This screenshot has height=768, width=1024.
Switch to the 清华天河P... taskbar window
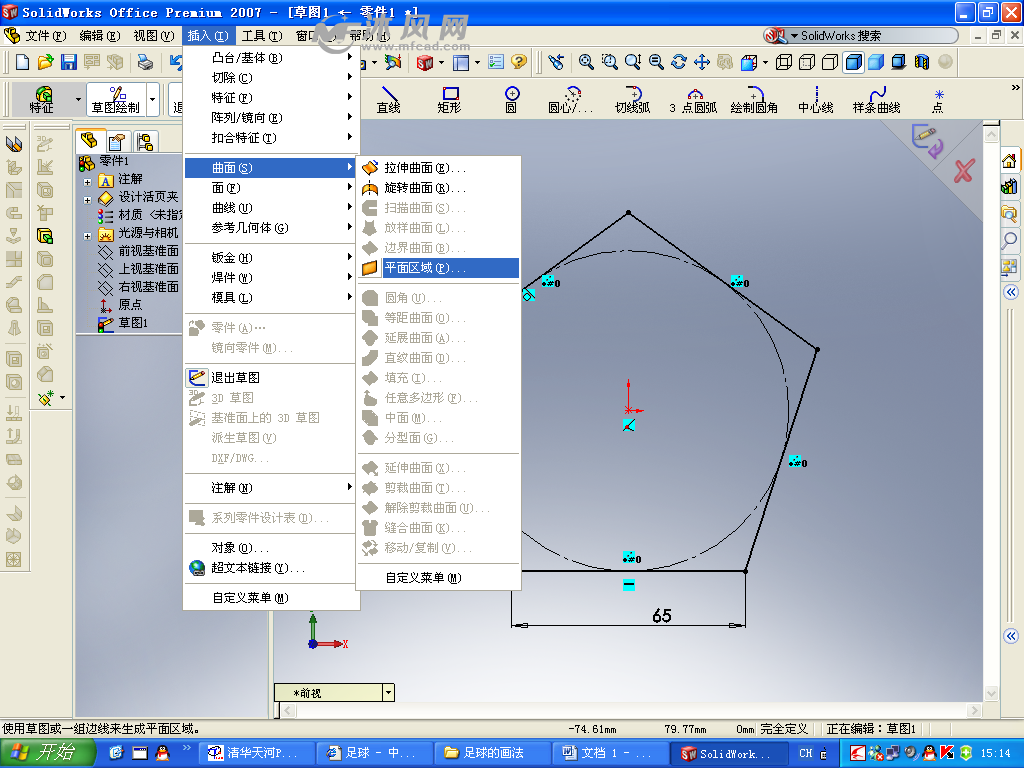tap(255, 753)
